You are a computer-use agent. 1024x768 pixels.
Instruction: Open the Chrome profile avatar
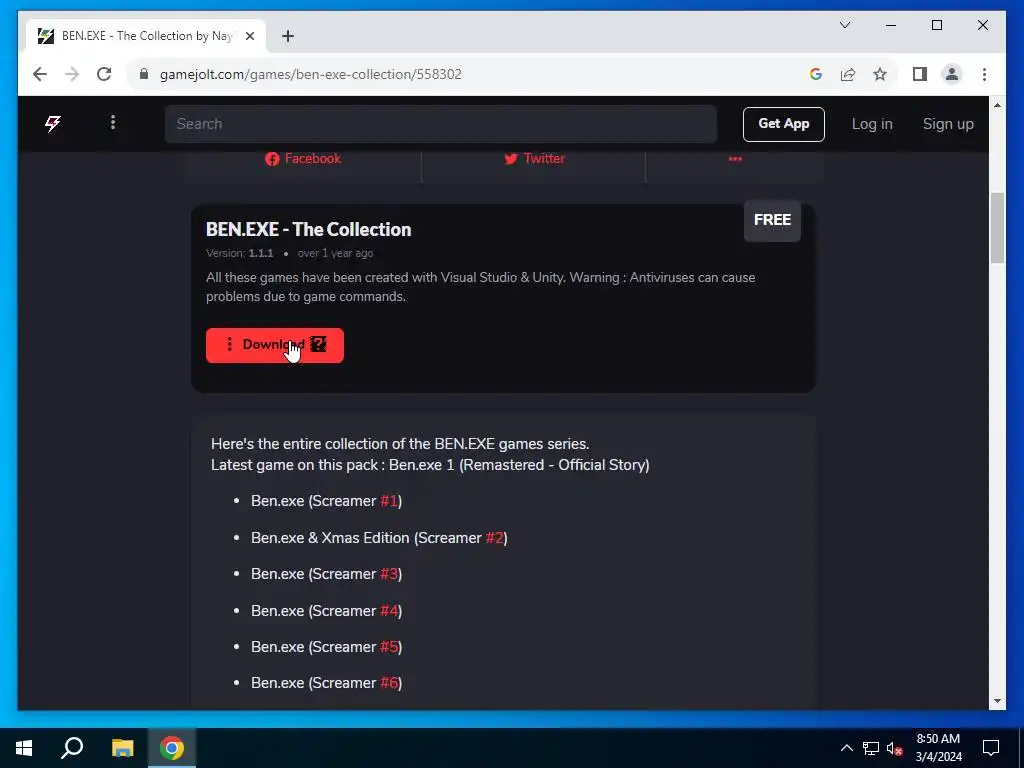(x=952, y=74)
